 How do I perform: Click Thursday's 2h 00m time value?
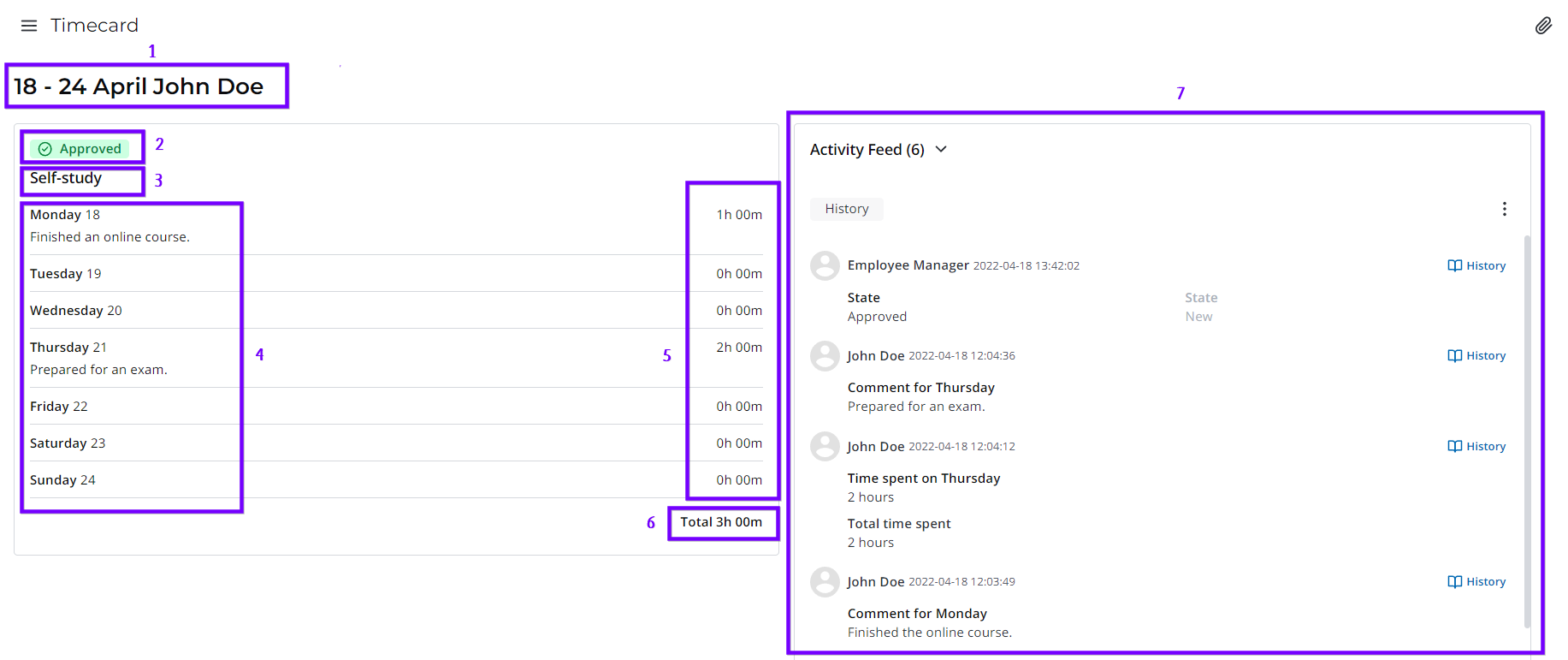[739, 348]
